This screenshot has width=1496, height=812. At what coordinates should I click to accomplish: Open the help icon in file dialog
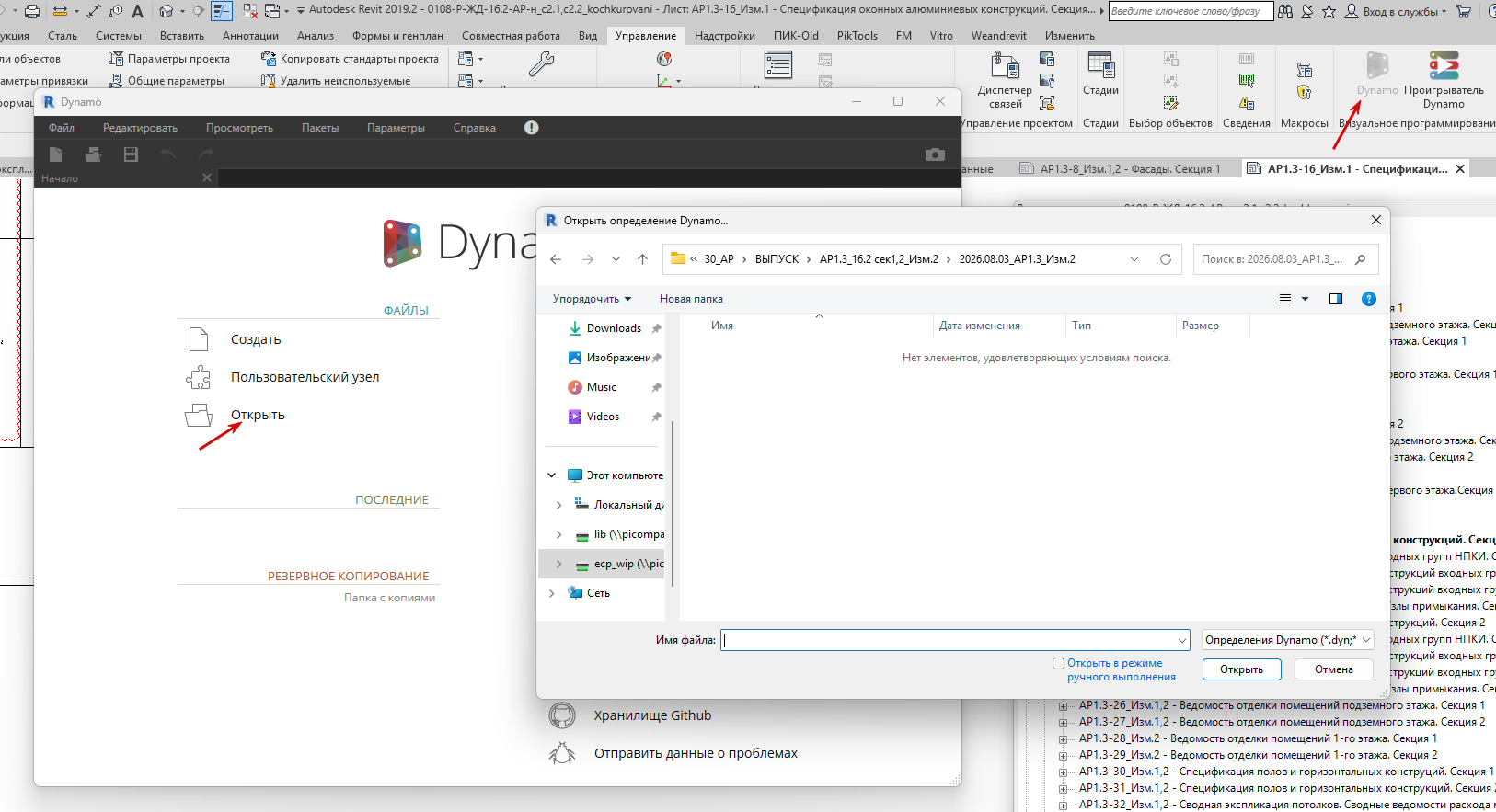[x=1368, y=299]
